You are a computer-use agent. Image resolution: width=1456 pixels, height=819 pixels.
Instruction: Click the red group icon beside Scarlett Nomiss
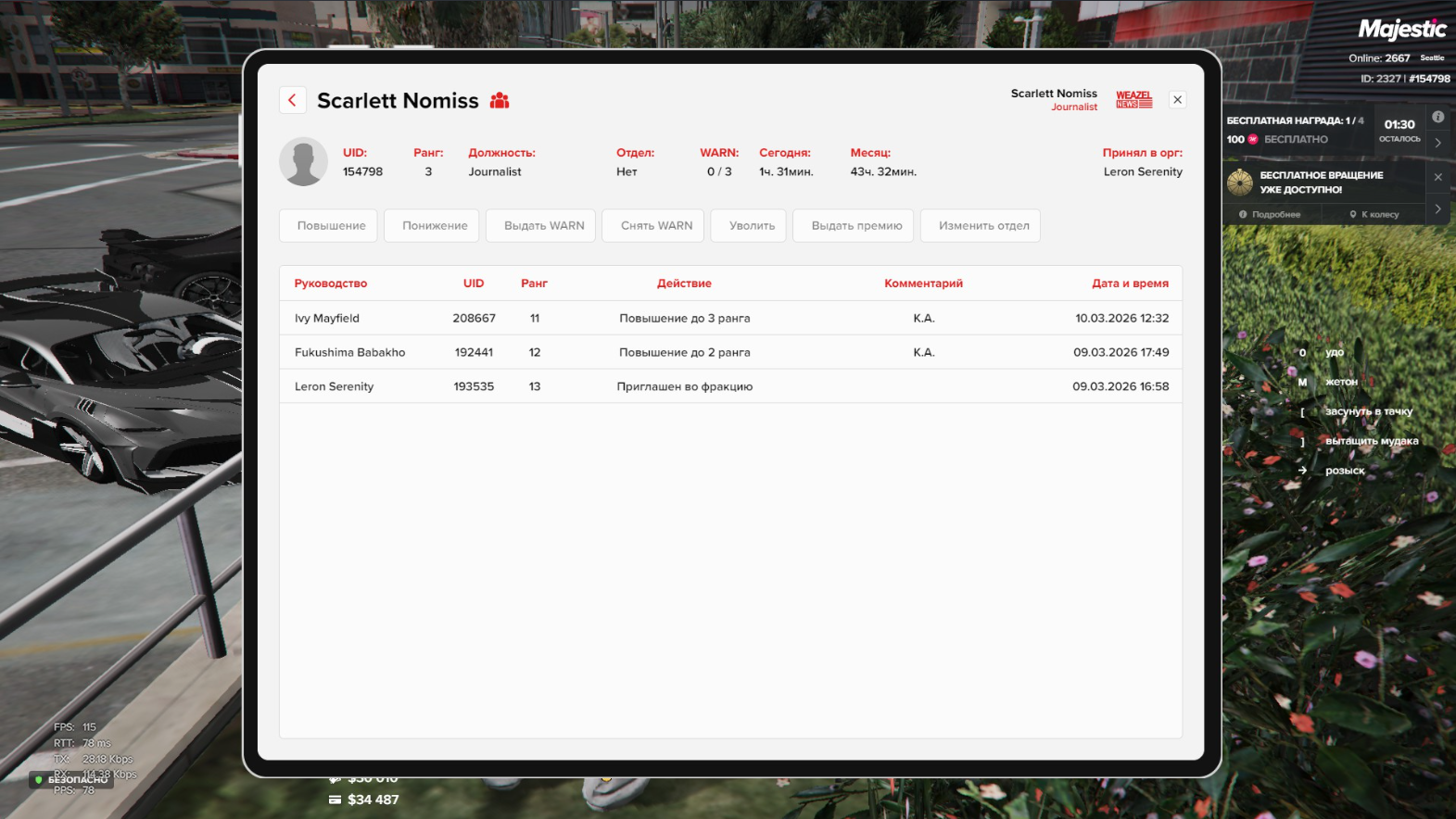tap(500, 100)
